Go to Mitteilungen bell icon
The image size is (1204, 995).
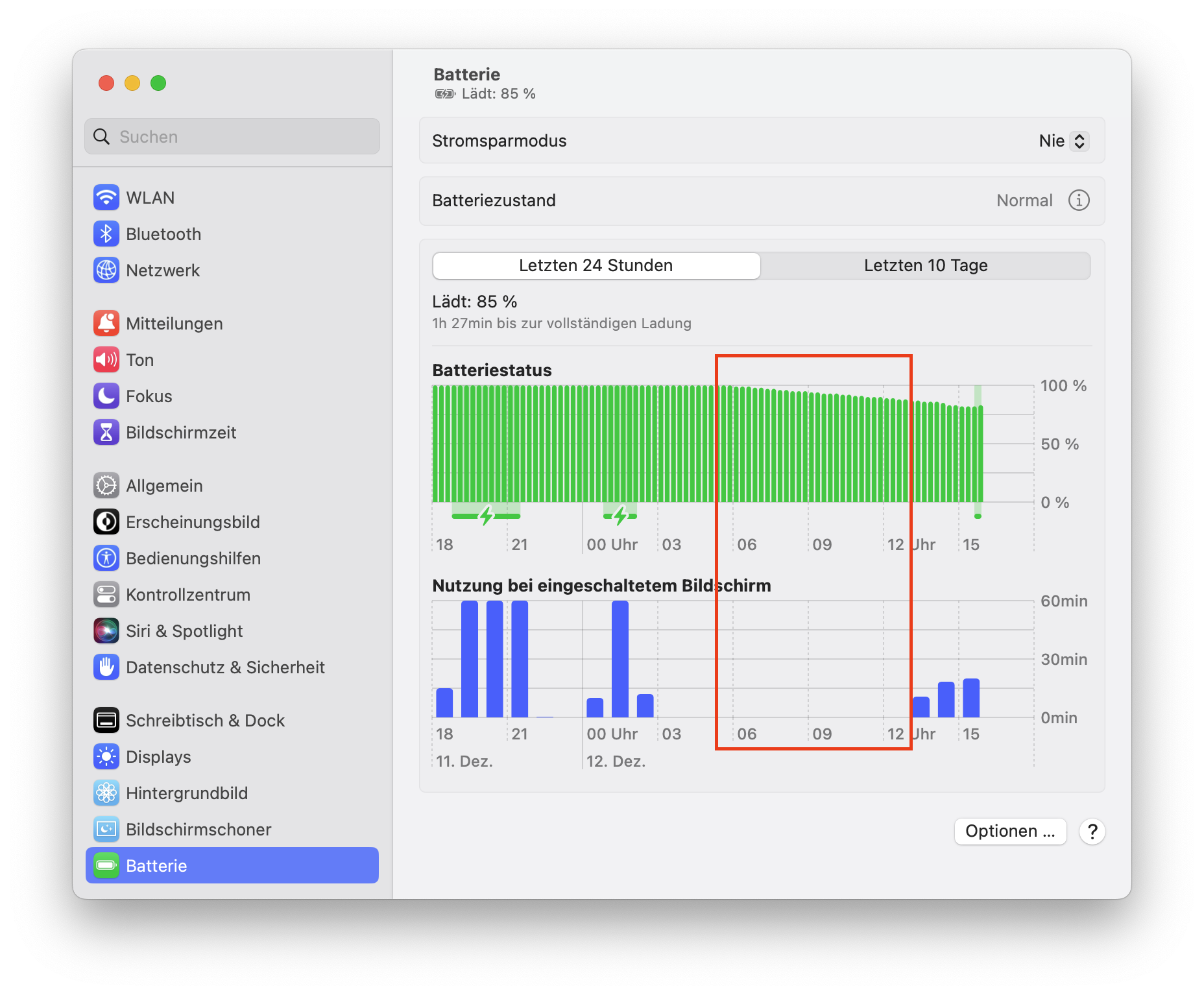tap(106, 324)
